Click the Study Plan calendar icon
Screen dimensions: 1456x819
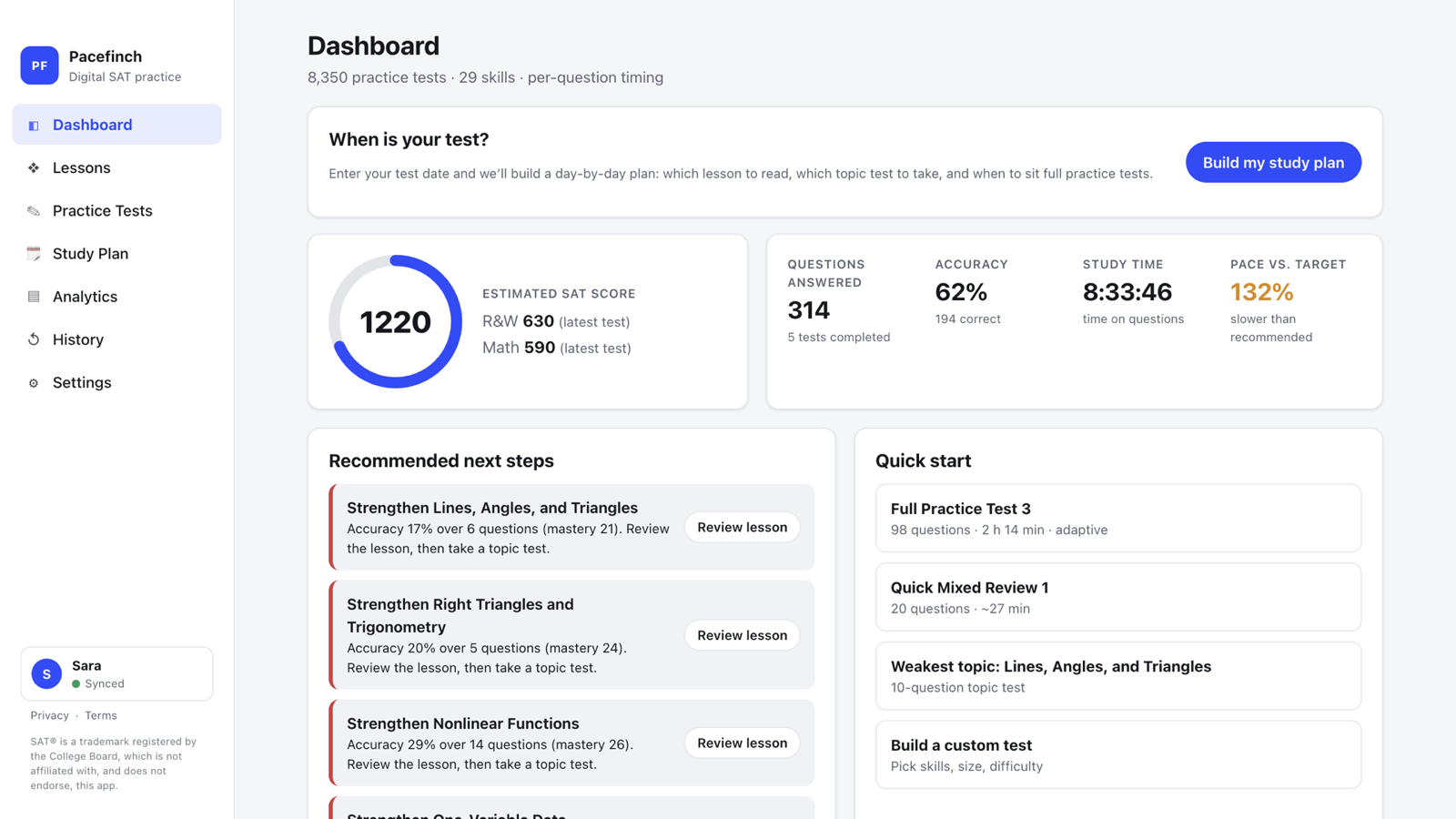[34, 254]
